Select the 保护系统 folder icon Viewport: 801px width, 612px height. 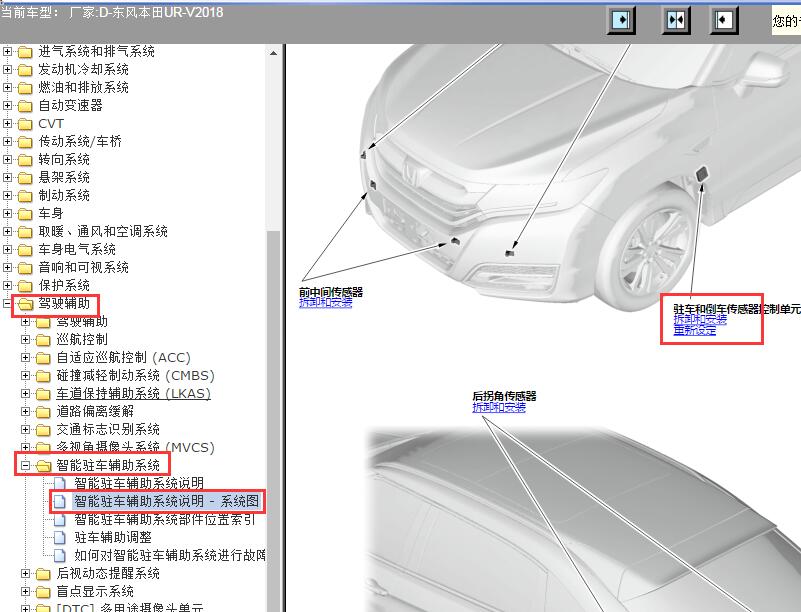click(x=25, y=286)
